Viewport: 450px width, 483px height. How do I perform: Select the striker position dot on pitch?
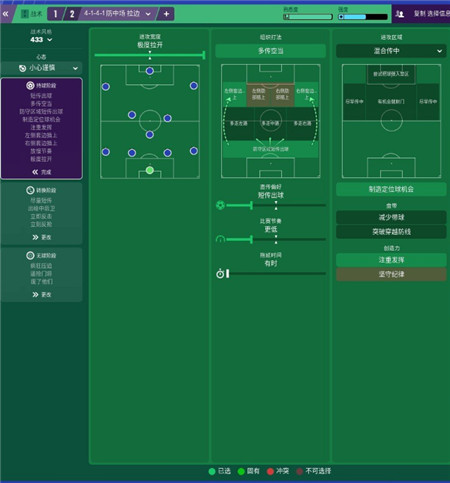tap(150, 71)
